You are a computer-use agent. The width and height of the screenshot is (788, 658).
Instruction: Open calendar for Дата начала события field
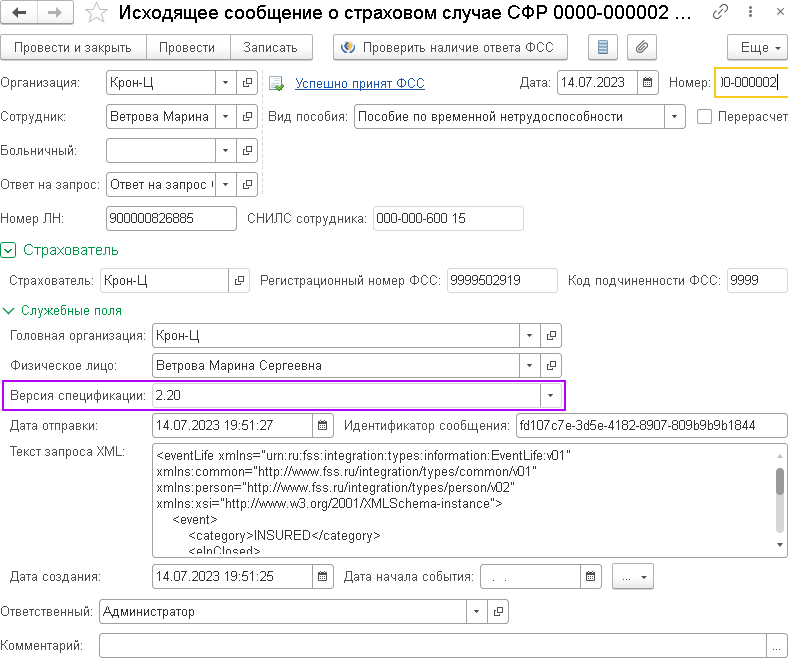[590, 576]
